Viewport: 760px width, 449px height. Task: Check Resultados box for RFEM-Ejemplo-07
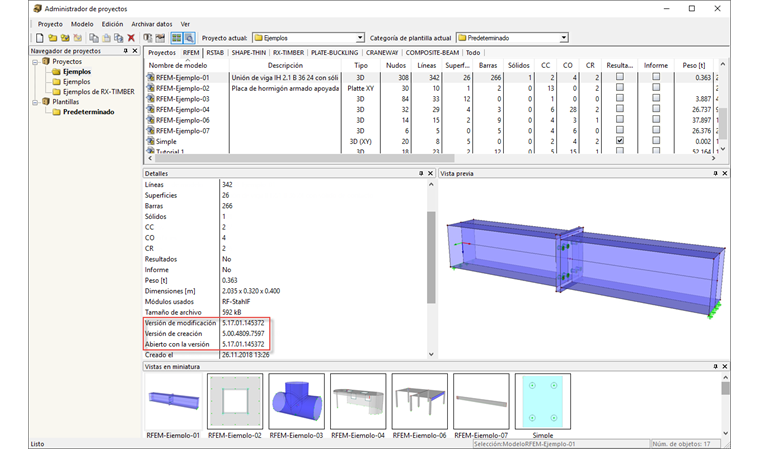[620, 129]
